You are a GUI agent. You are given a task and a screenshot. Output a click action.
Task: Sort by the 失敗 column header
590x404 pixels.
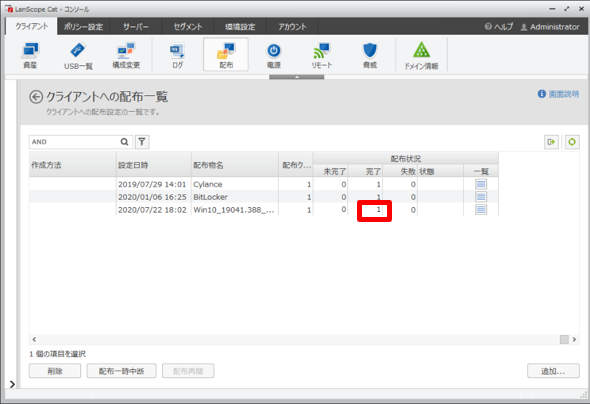[400, 172]
